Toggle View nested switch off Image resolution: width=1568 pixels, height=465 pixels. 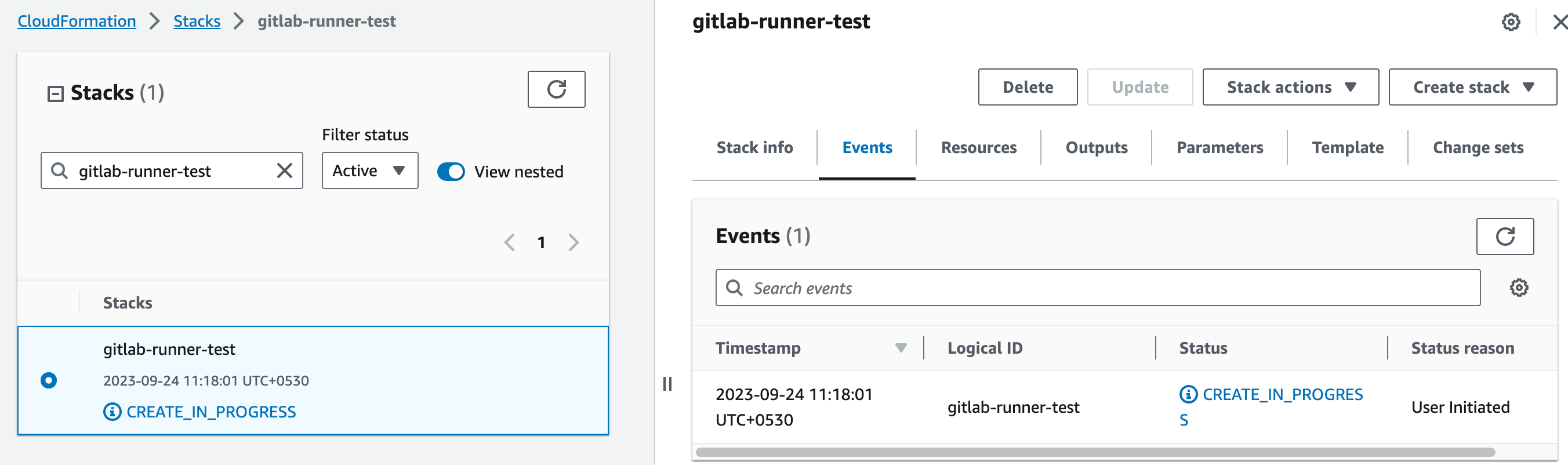pos(451,172)
